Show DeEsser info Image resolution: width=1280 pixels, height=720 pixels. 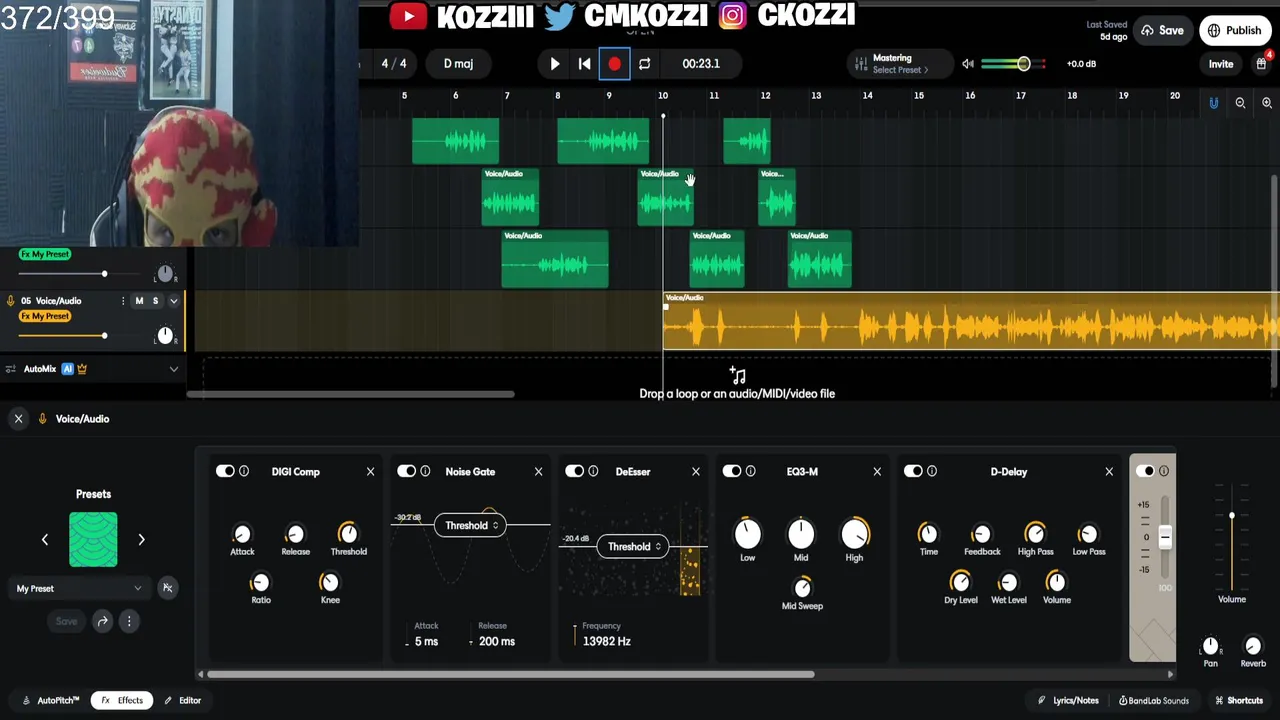[x=593, y=471]
